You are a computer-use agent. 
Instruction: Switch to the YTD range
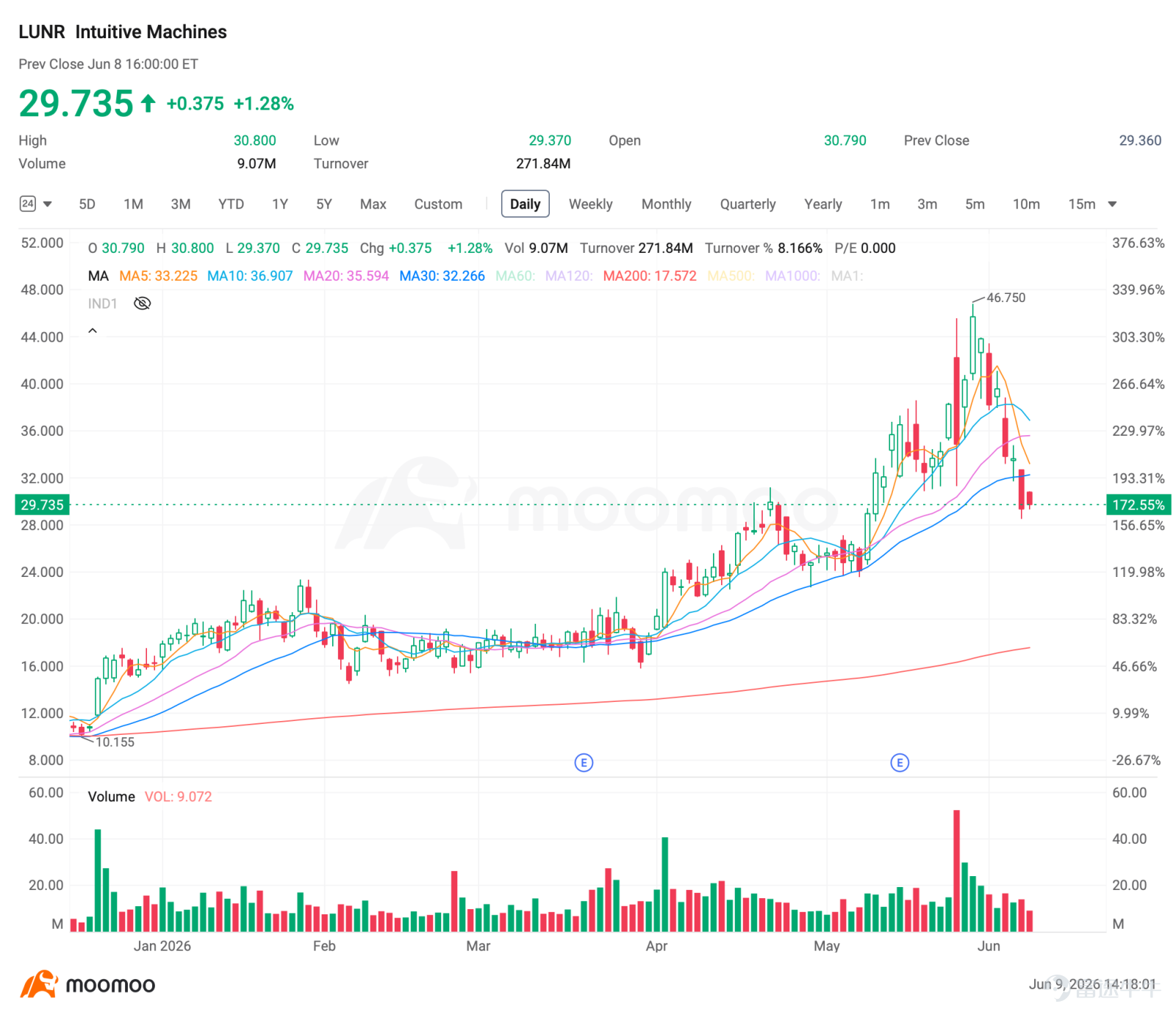point(231,204)
